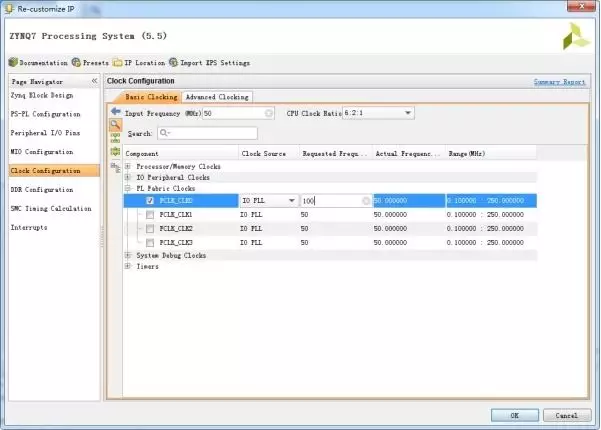Viewport: 601px width, 430px height.
Task: Collapse the Page Navigator panel
Action: point(94,81)
